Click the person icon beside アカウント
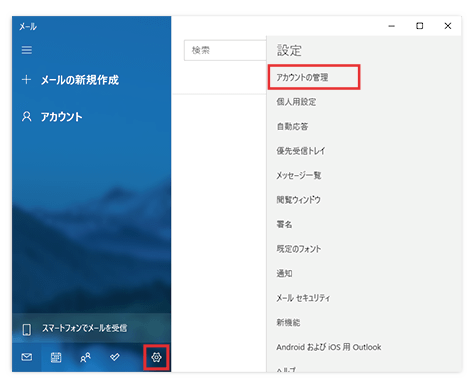 coord(27,117)
